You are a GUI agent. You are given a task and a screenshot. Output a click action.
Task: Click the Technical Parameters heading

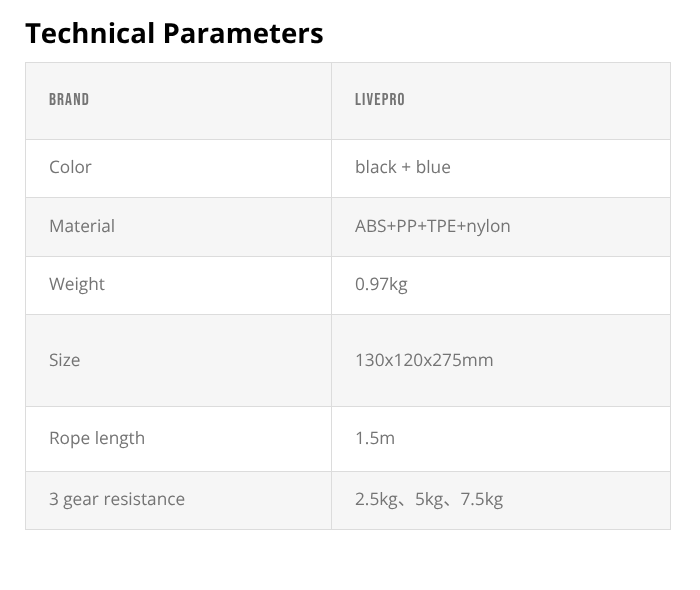174,33
